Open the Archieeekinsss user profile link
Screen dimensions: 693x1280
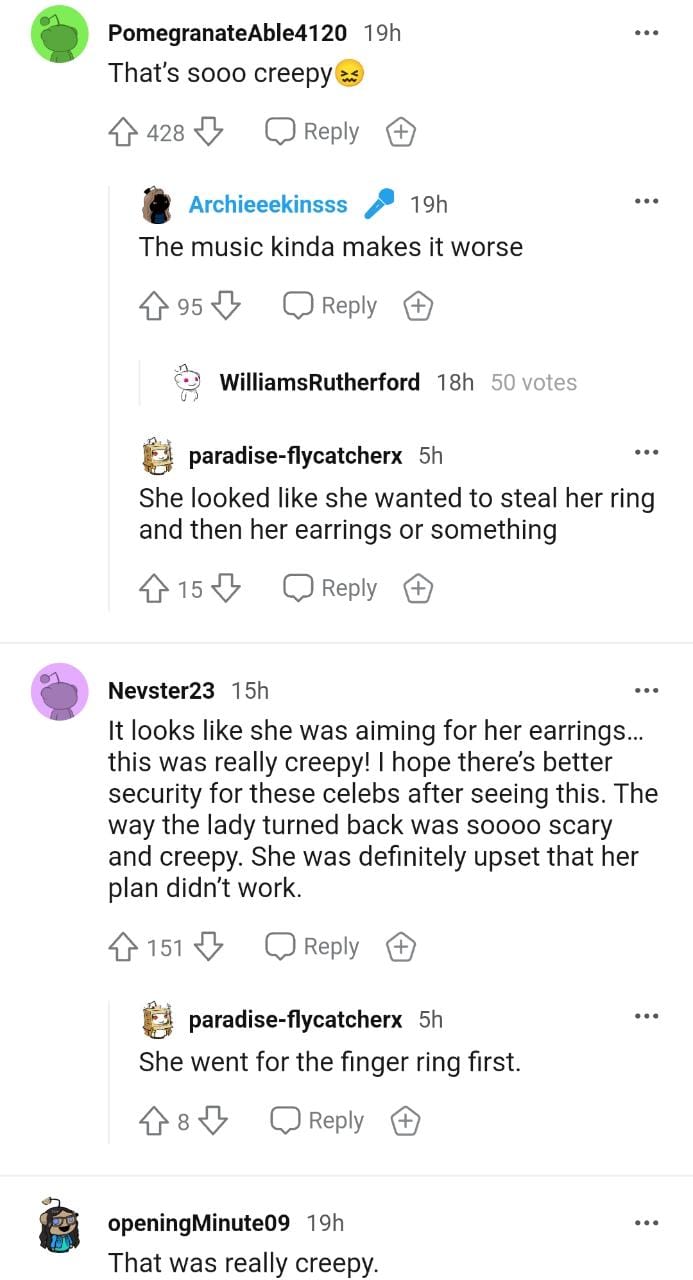point(268,204)
